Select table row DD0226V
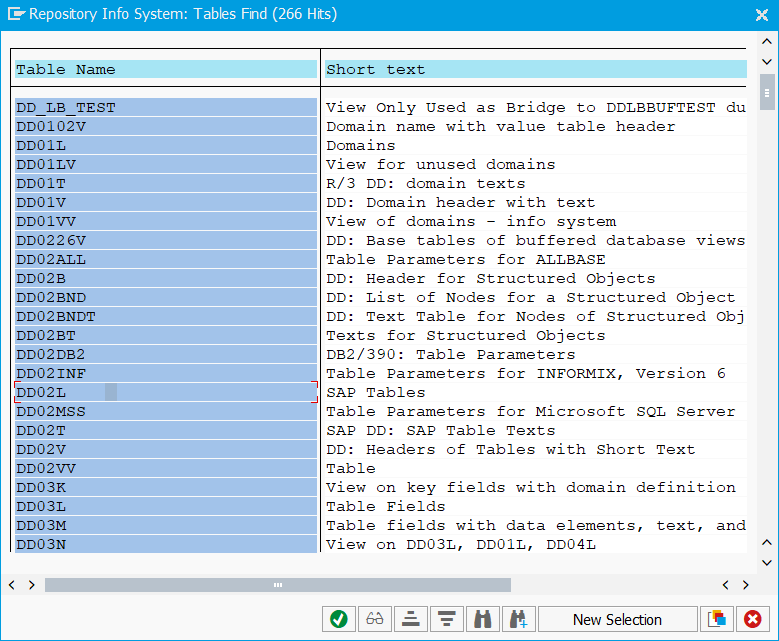 pos(165,240)
